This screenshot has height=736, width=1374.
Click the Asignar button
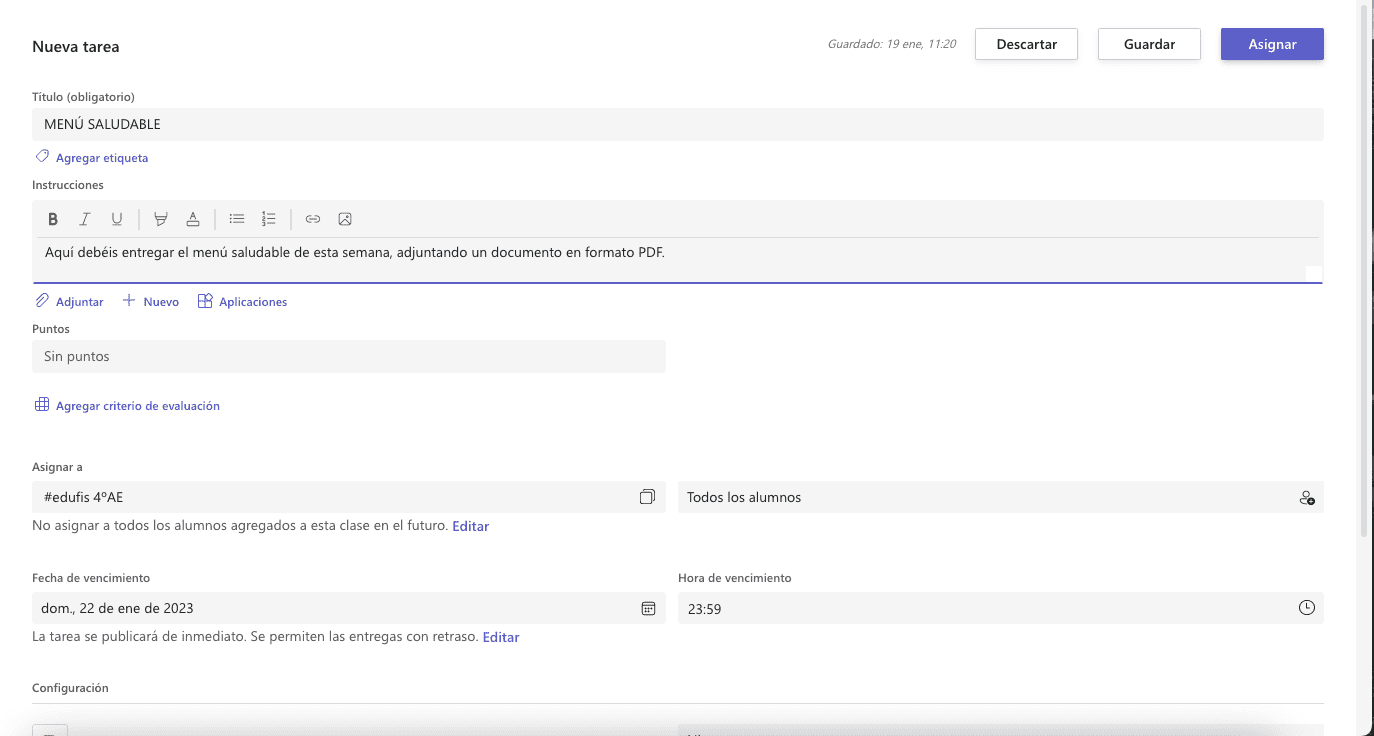pyautogui.click(x=1272, y=44)
